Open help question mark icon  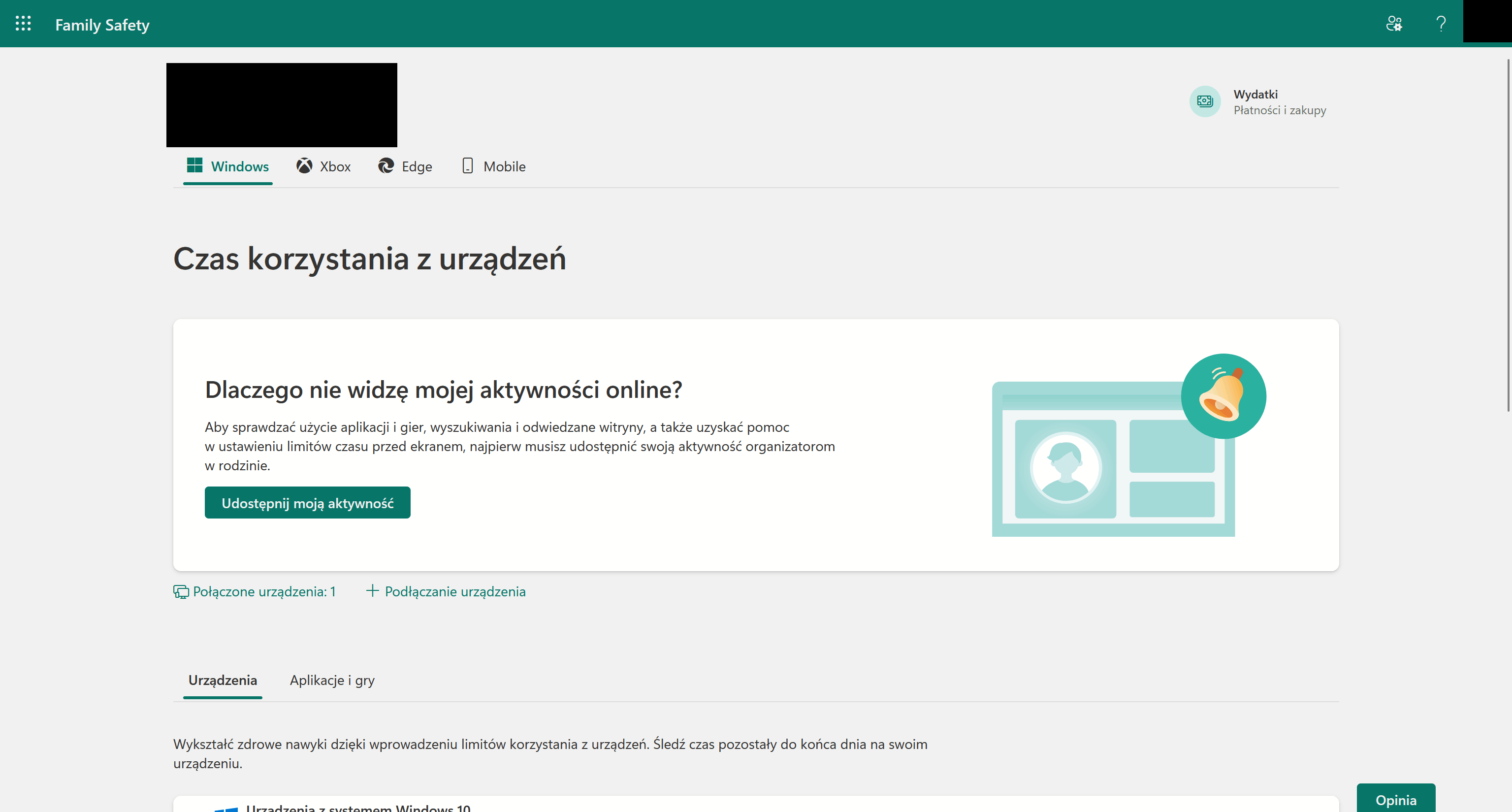pyautogui.click(x=1441, y=24)
